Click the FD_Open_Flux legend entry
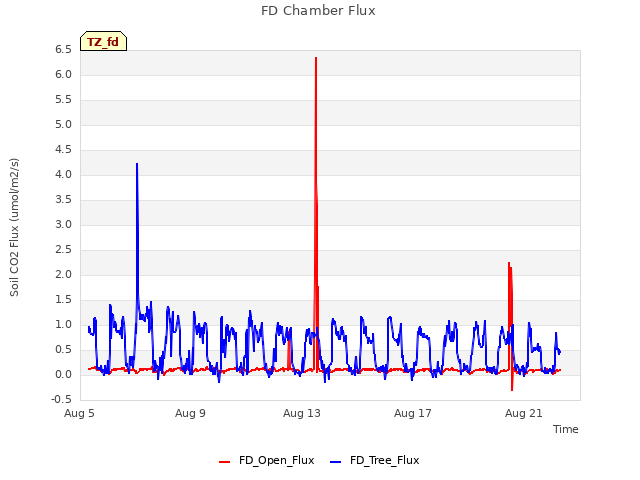Viewport: 640px width, 480px height. point(267,460)
